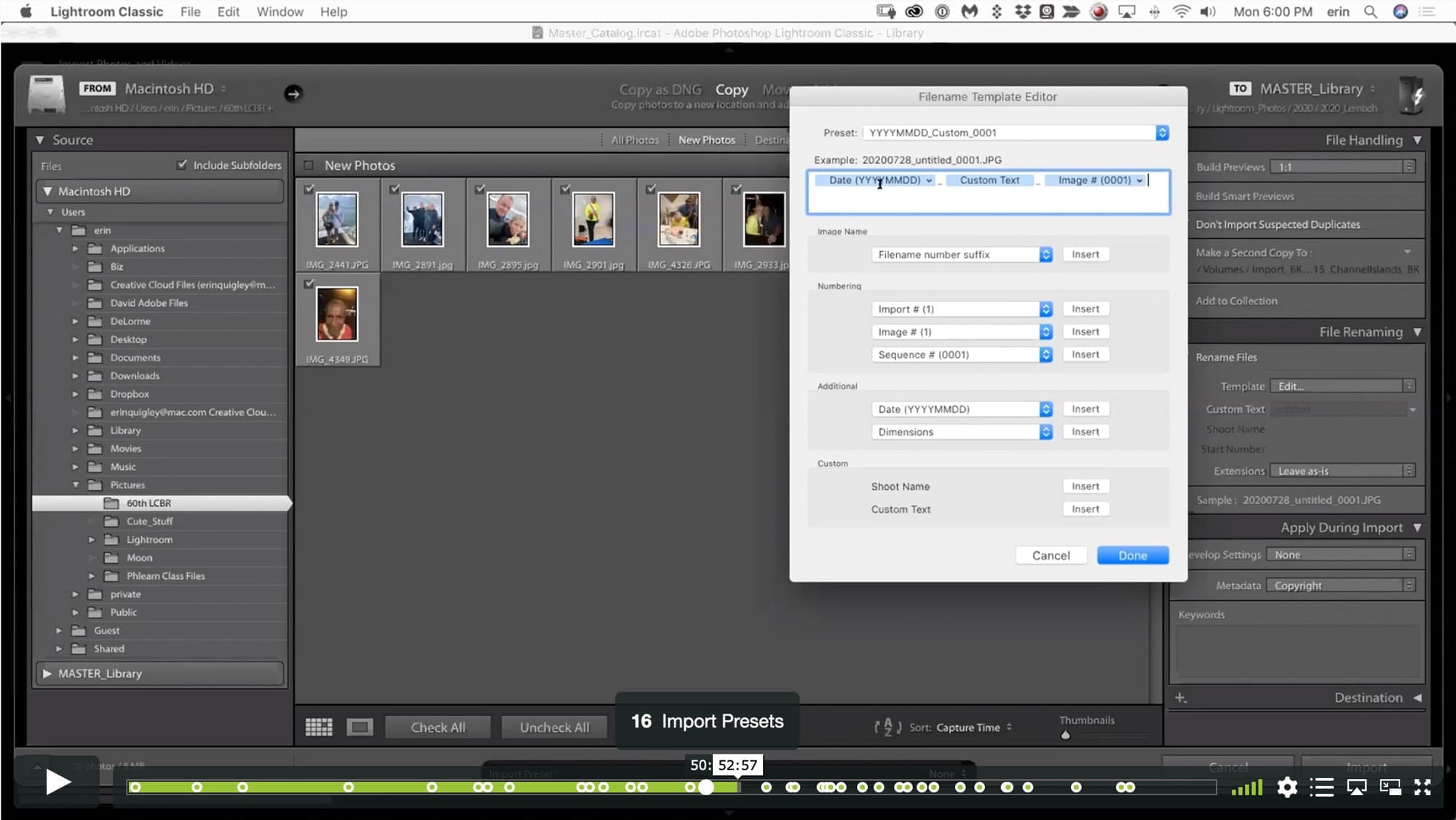Image resolution: width=1456 pixels, height=820 pixels.
Task: Click the video volume bars icon
Action: pos(1247,788)
